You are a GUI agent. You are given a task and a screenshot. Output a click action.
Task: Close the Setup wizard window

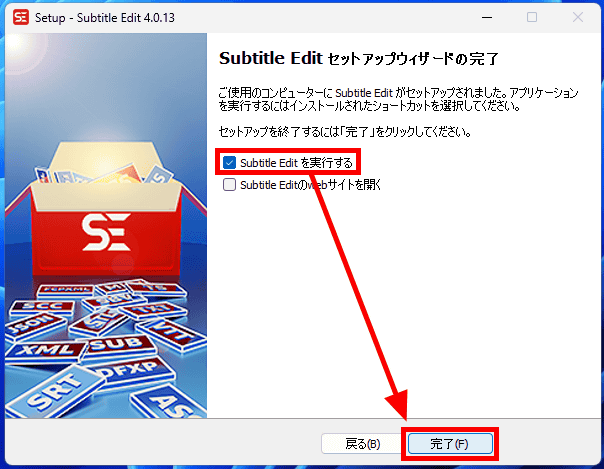(577, 17)
